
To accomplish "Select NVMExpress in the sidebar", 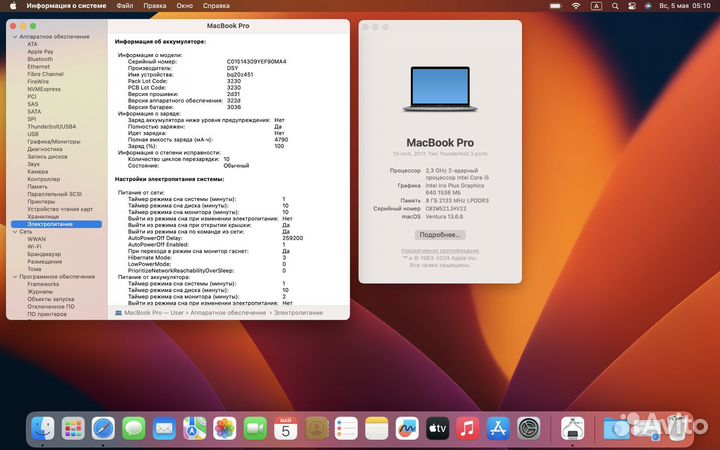I will pyautogui.click(x=44, y=89).
